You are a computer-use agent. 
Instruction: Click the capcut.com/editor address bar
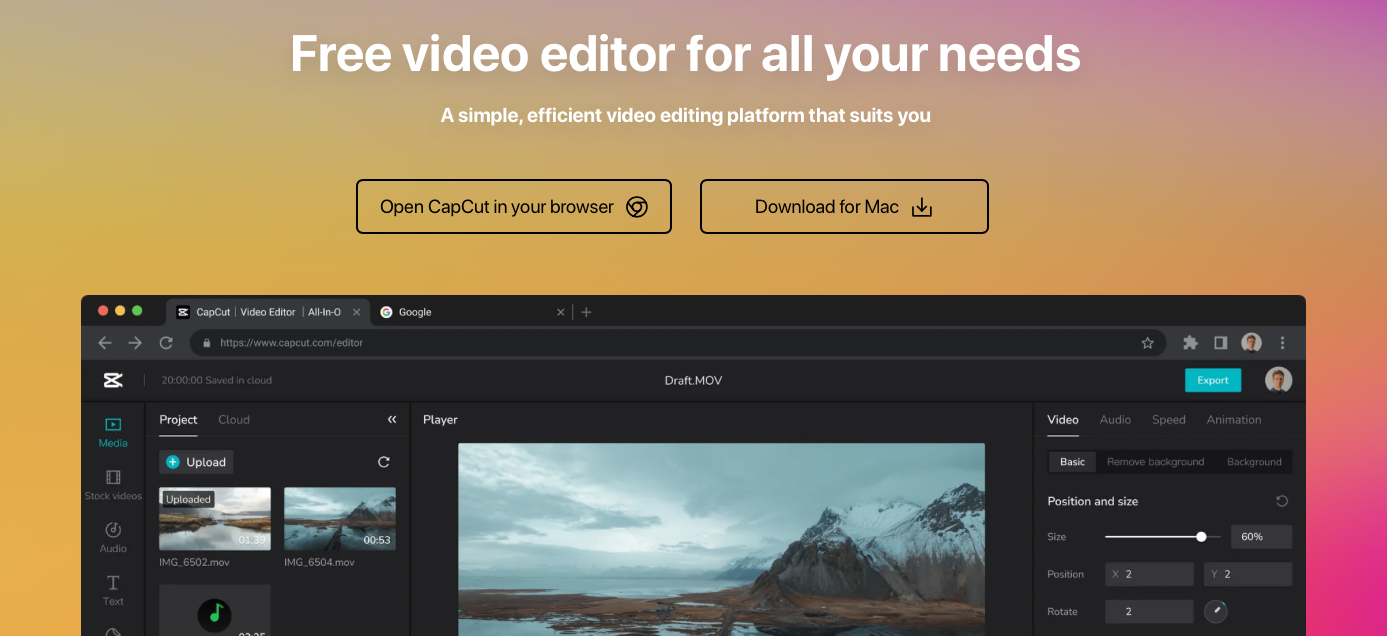[x=678, y=343]
